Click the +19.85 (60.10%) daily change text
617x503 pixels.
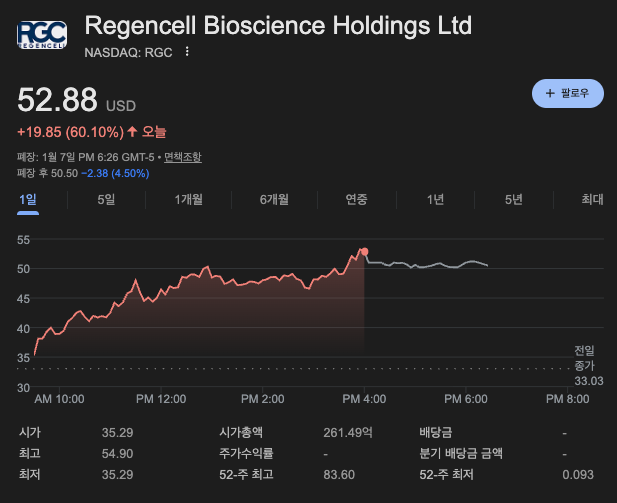(x=71, y=132)
